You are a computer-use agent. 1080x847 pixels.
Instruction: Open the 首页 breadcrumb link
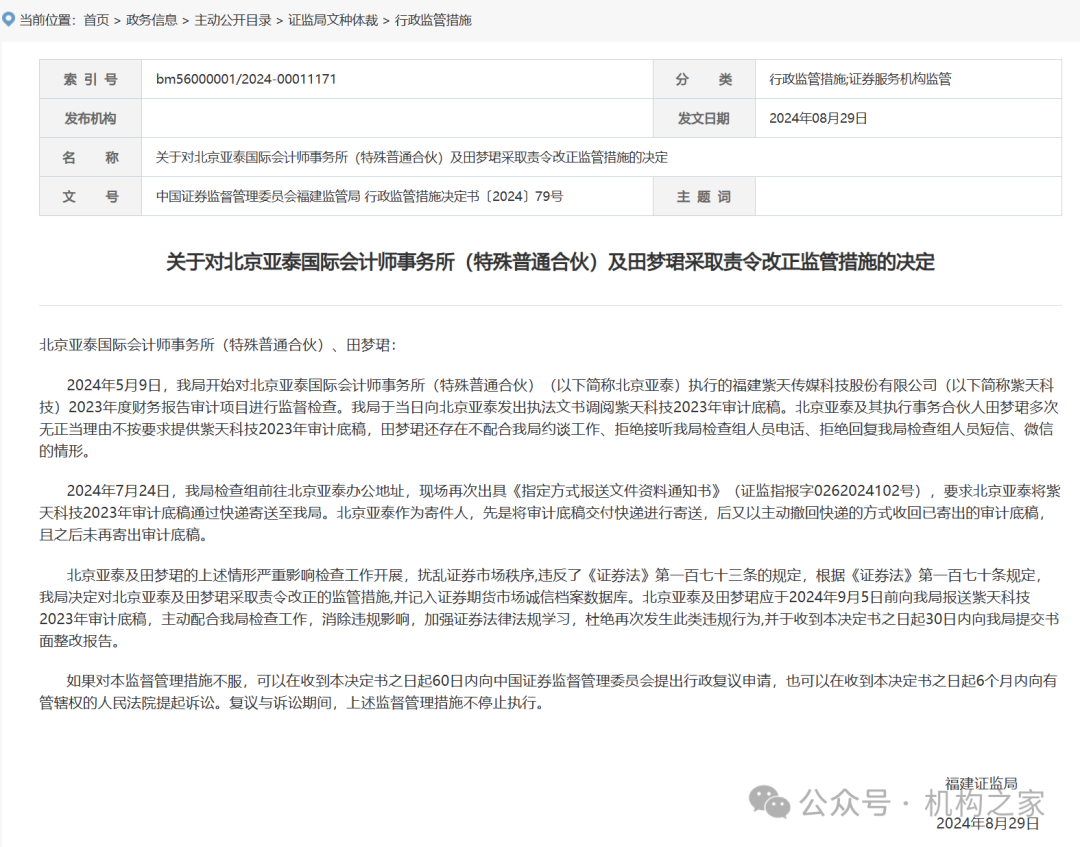[96, 20]
